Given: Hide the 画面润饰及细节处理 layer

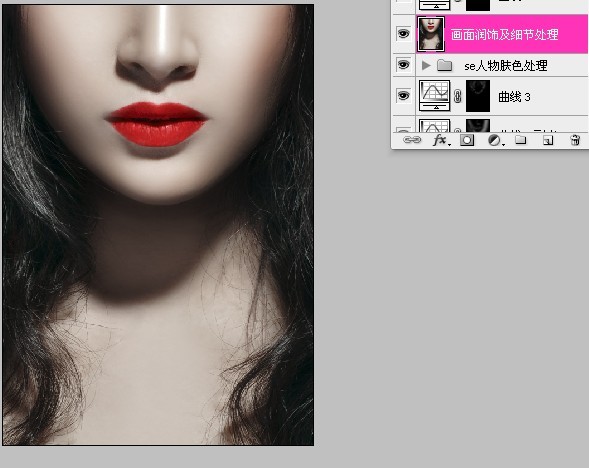Looking at the screenshot, I should tap(403, 34).
